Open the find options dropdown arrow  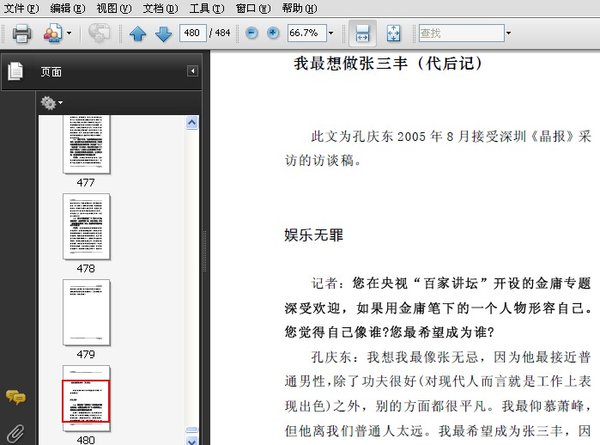tap(509, 33)
